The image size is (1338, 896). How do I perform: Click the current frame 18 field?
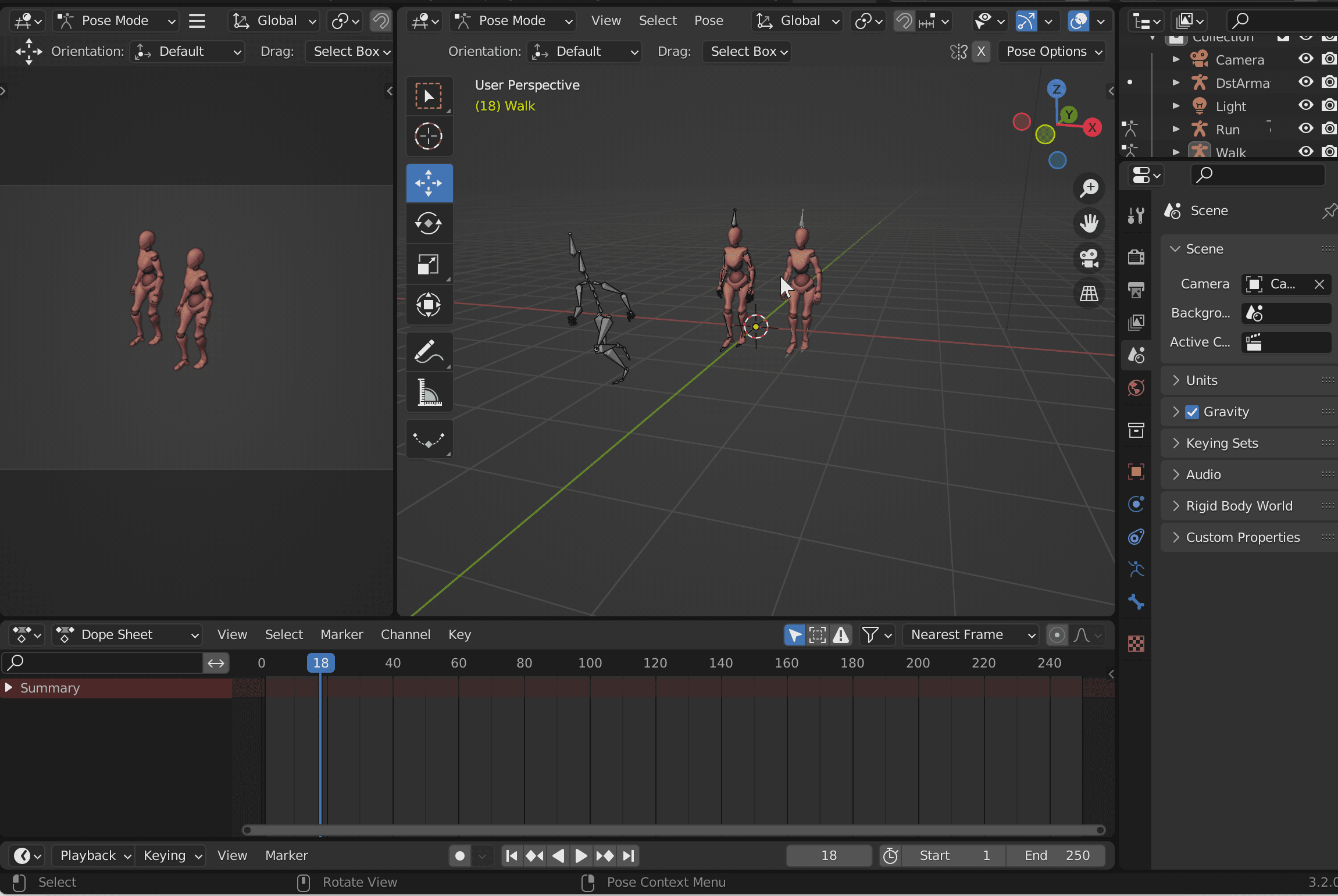coord(829,856)
